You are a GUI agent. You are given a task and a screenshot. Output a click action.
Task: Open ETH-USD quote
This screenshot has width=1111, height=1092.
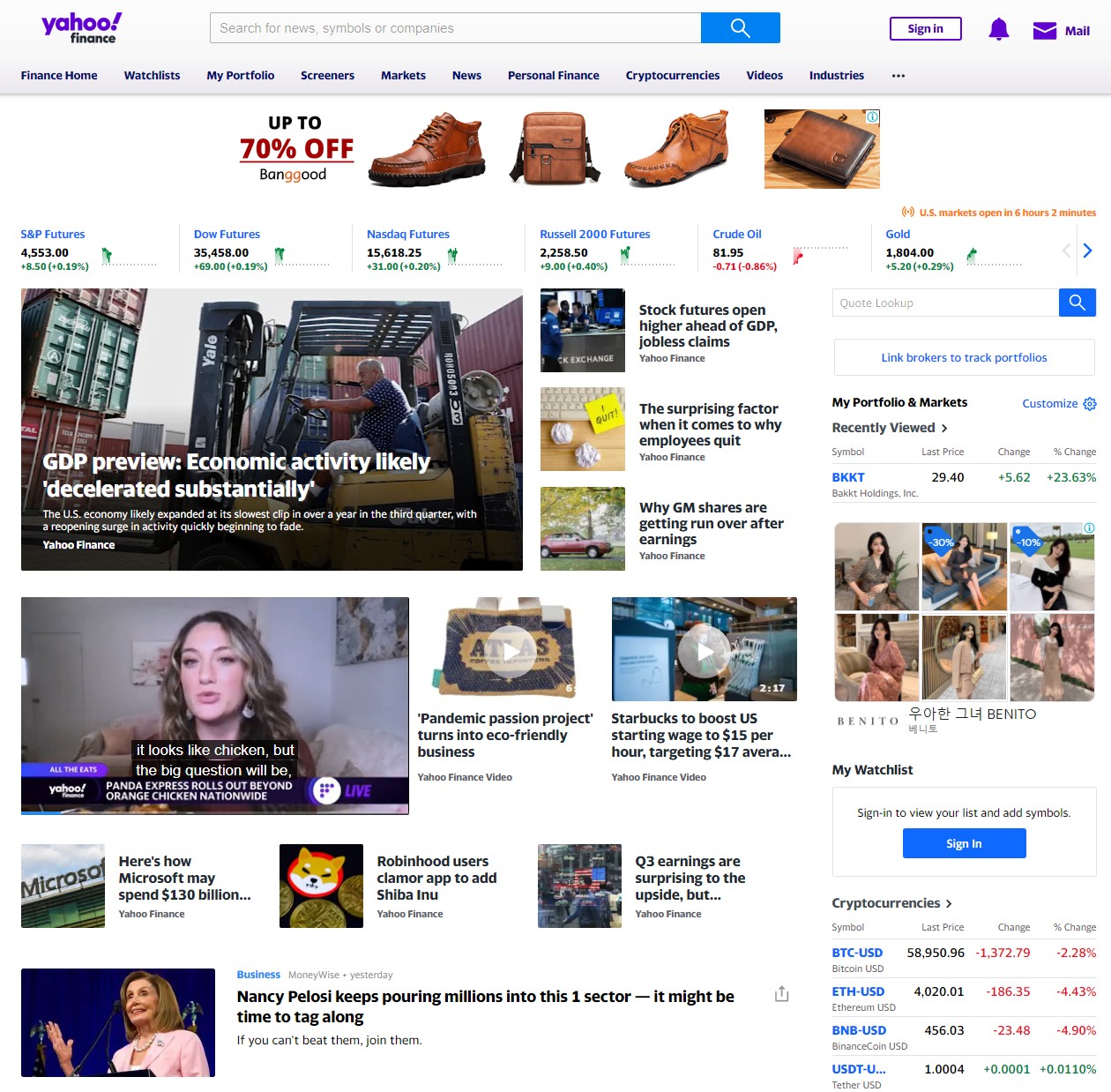(858, 991)
